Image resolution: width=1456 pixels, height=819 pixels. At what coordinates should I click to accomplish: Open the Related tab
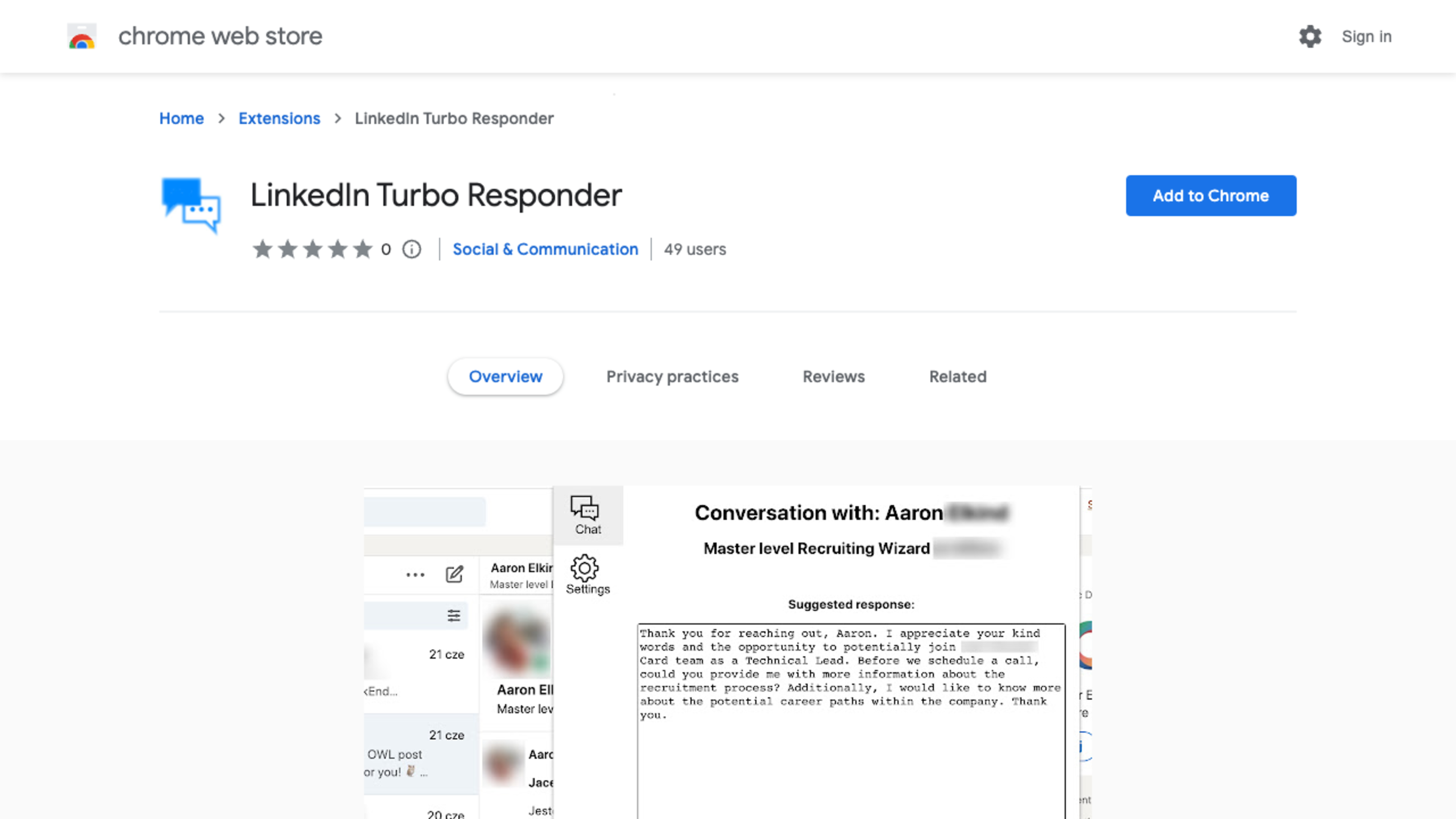pos(957,376)
